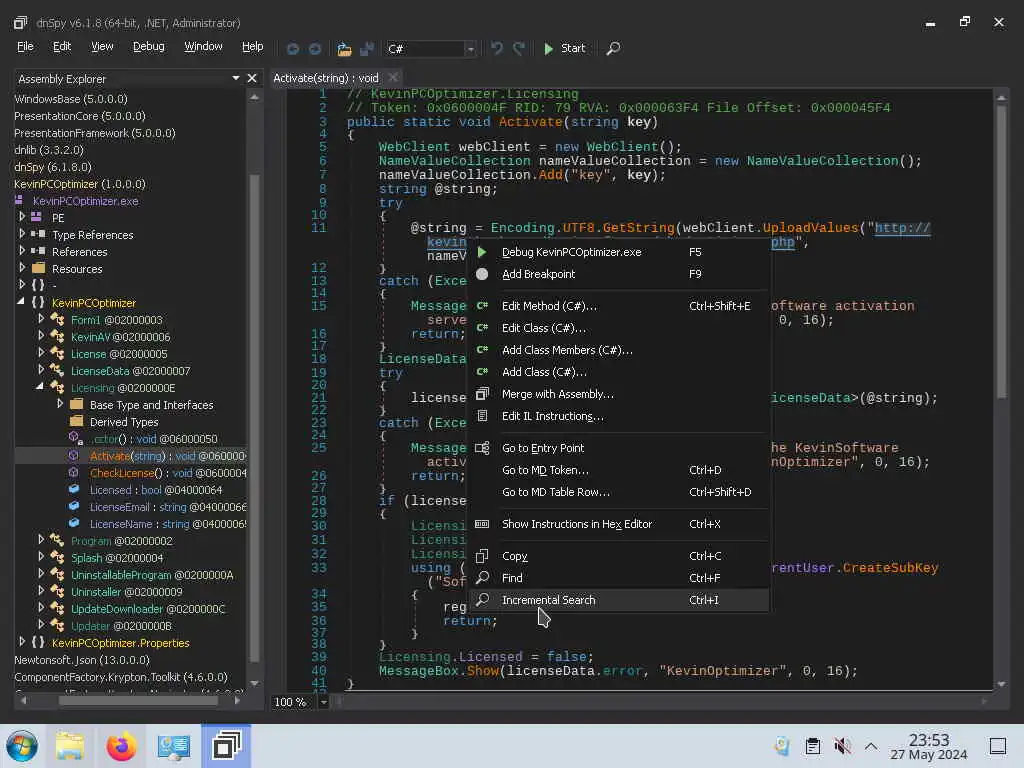Expand the Form1 class node
Screen dimensions: 1024x768
point(41,319)
